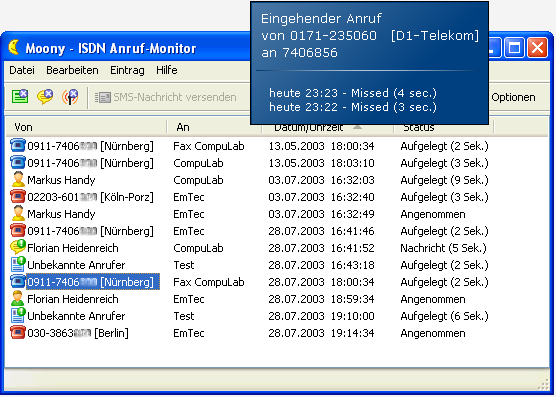
Task: Click the delete entry toolbar icon
Action: (x=20, y=96)
